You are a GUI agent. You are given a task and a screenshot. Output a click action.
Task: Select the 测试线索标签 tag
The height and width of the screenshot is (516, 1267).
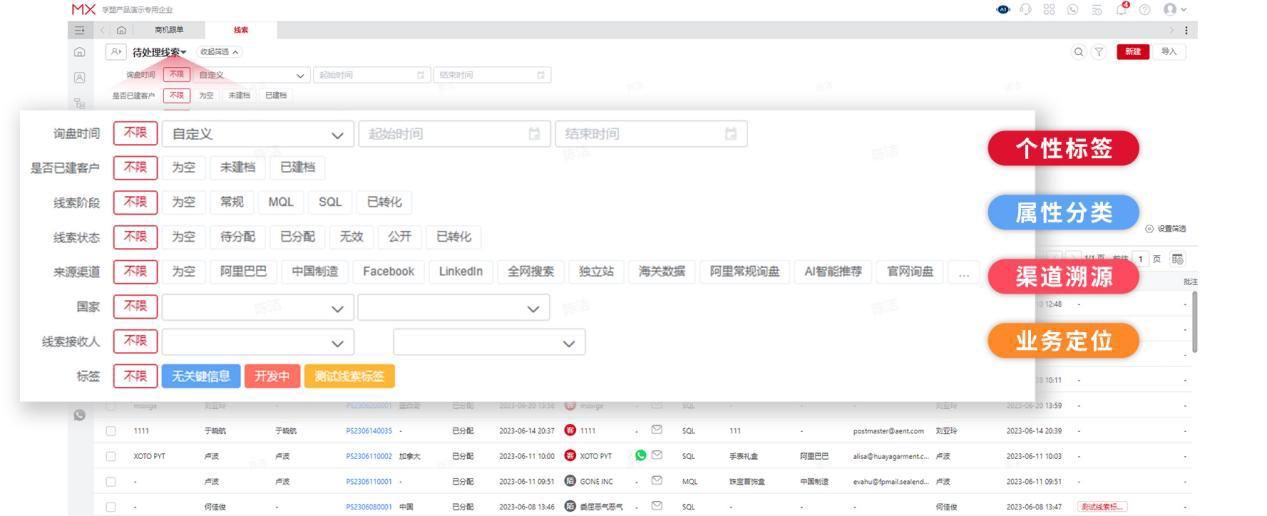[349, 376]
